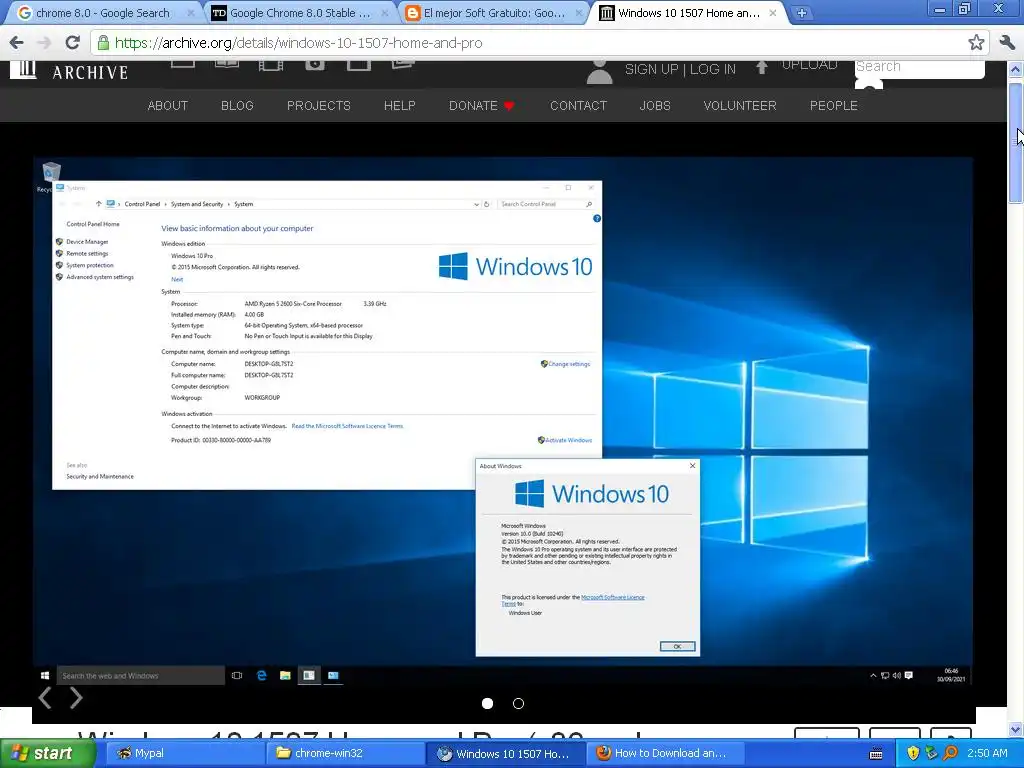Close the 'El mejor Soft Gratuito' tab
This screenshot has width=1024, height=768.
(x=579, y=13)
